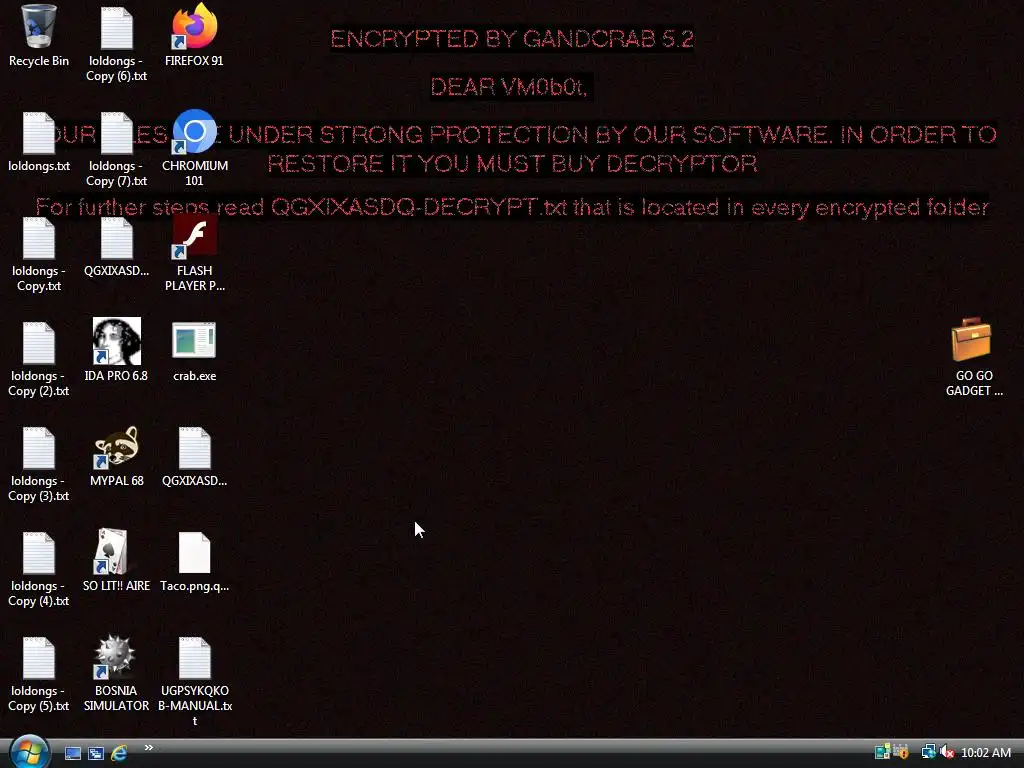Select the loldongs - Copy (4).txt file
Image resolution: width=1024 pixels, height=768 pixels.
tap(39, 569)
